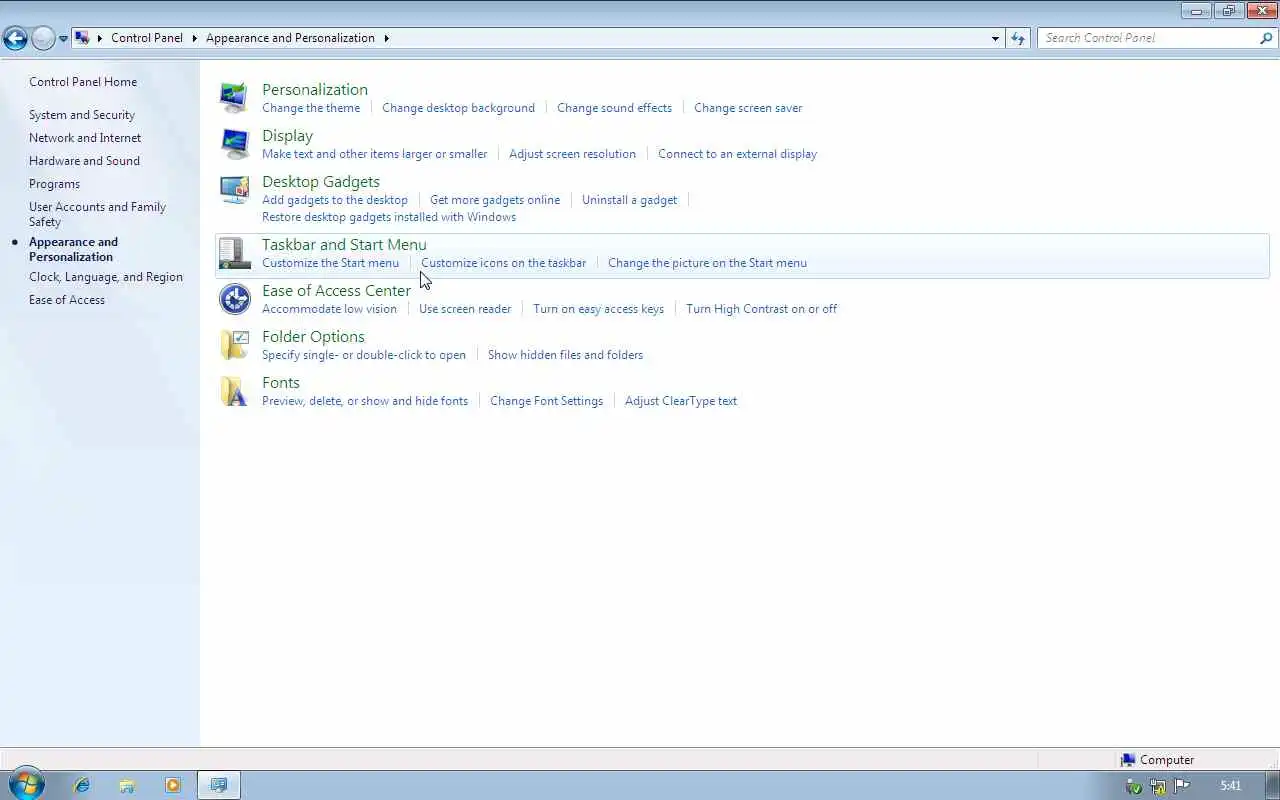Screen dimensions: 1280x800
Task: Expand the arrow after Appearance and Personalization breadcrumb
Action: coord(386,38)
